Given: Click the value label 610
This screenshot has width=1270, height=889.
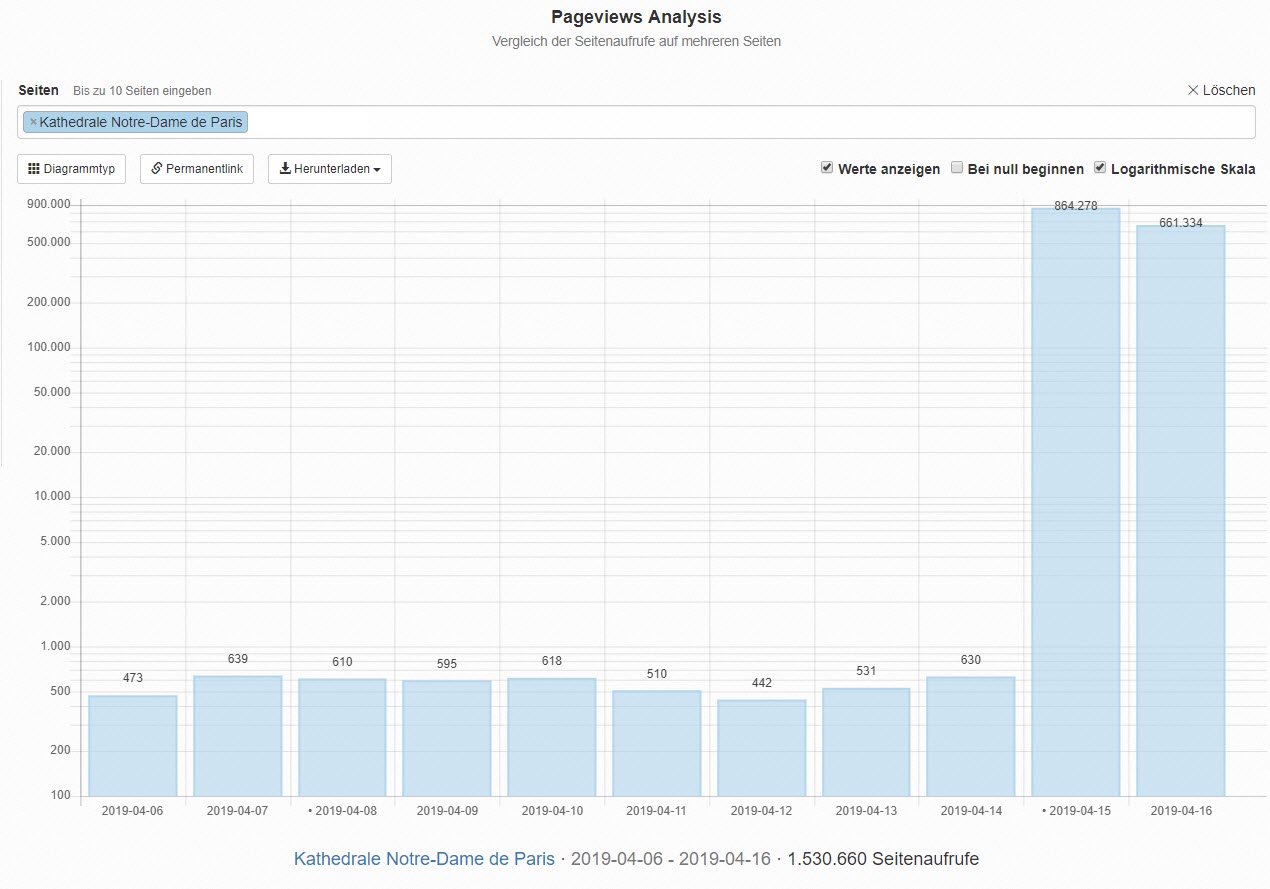Looking at the screenshot, I should (342, 662).
